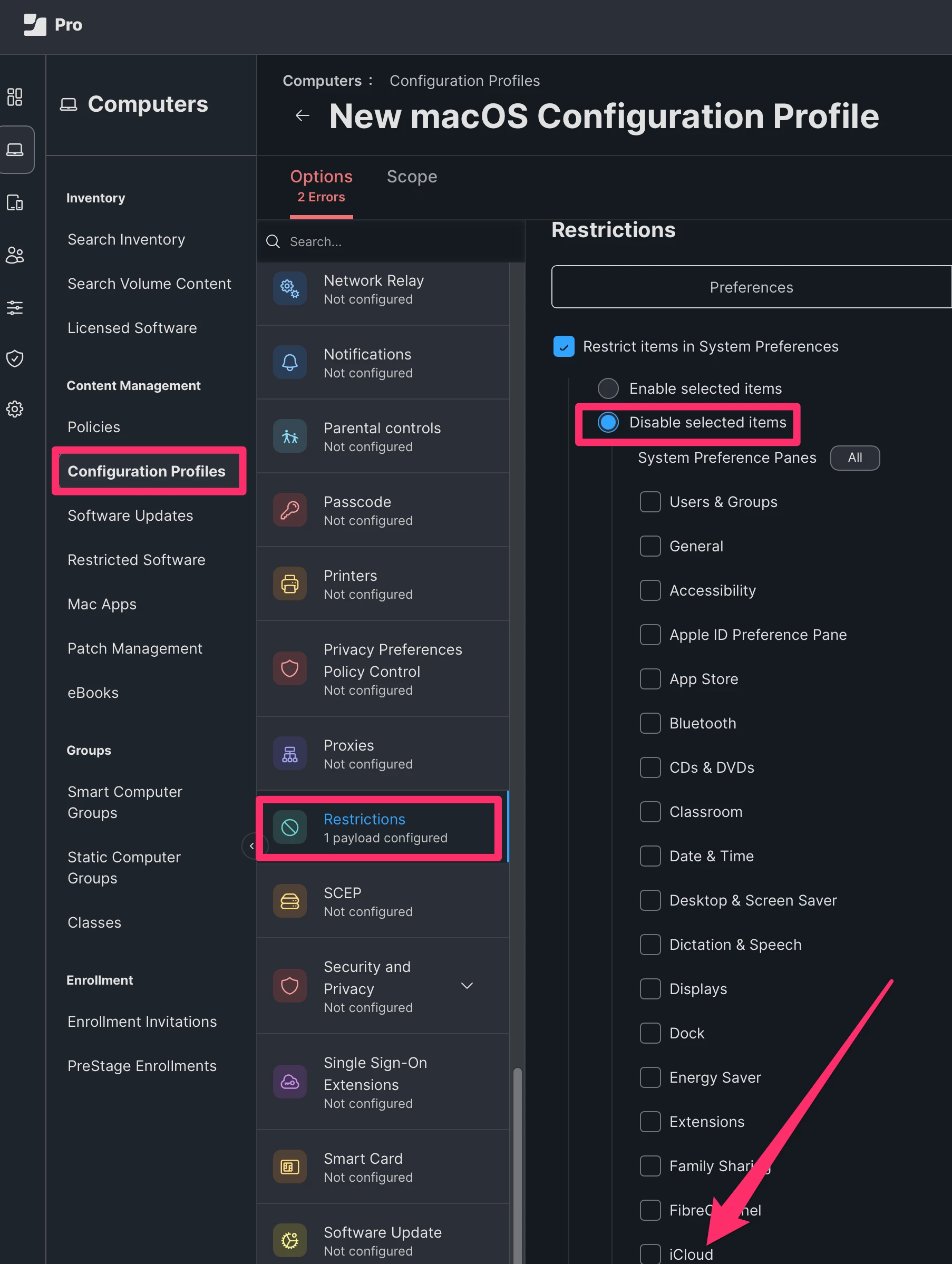Click the Smart Card payload icon
This screenshot has height=1264, width=952.
[290, 1166]
